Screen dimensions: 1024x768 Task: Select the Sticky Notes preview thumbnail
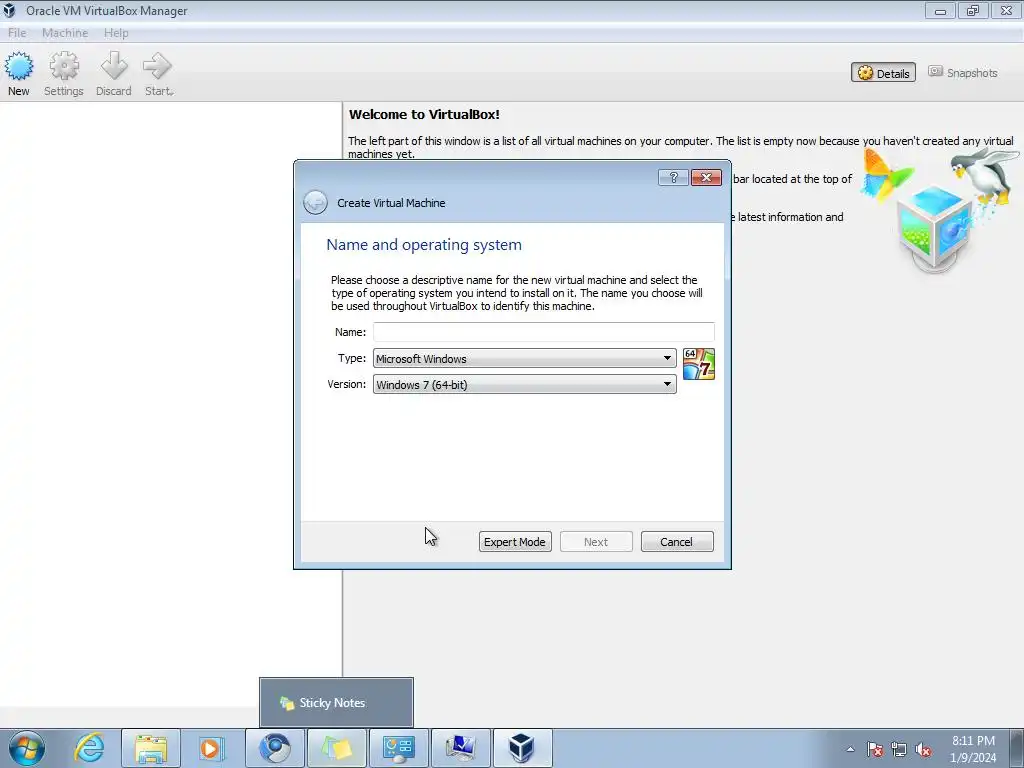(336, 703)
